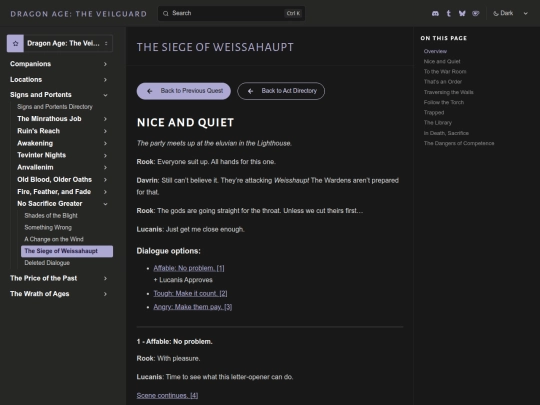Image resolution: width=540 pixels, height=405 pixels.
Task: Follow the 'Angry: Make them pay. [3]' link
Action: click(x=193, y=307)
